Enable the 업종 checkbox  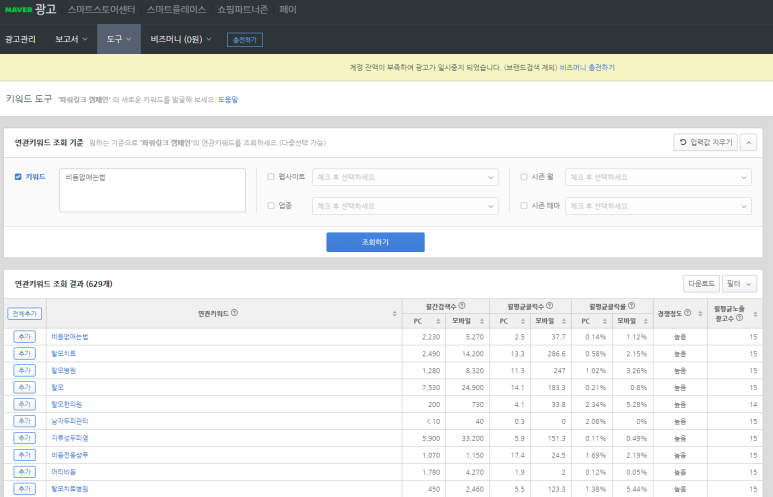(271, 206)
